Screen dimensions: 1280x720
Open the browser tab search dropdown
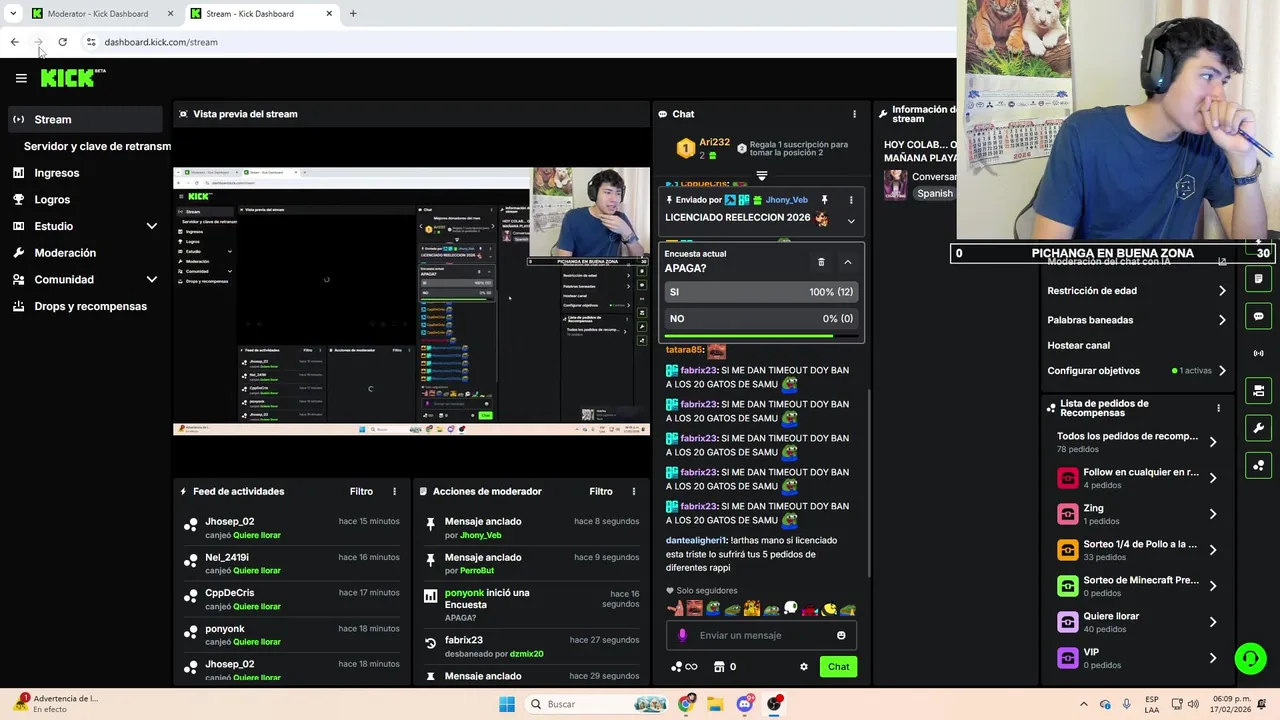[x=13, y=13]
